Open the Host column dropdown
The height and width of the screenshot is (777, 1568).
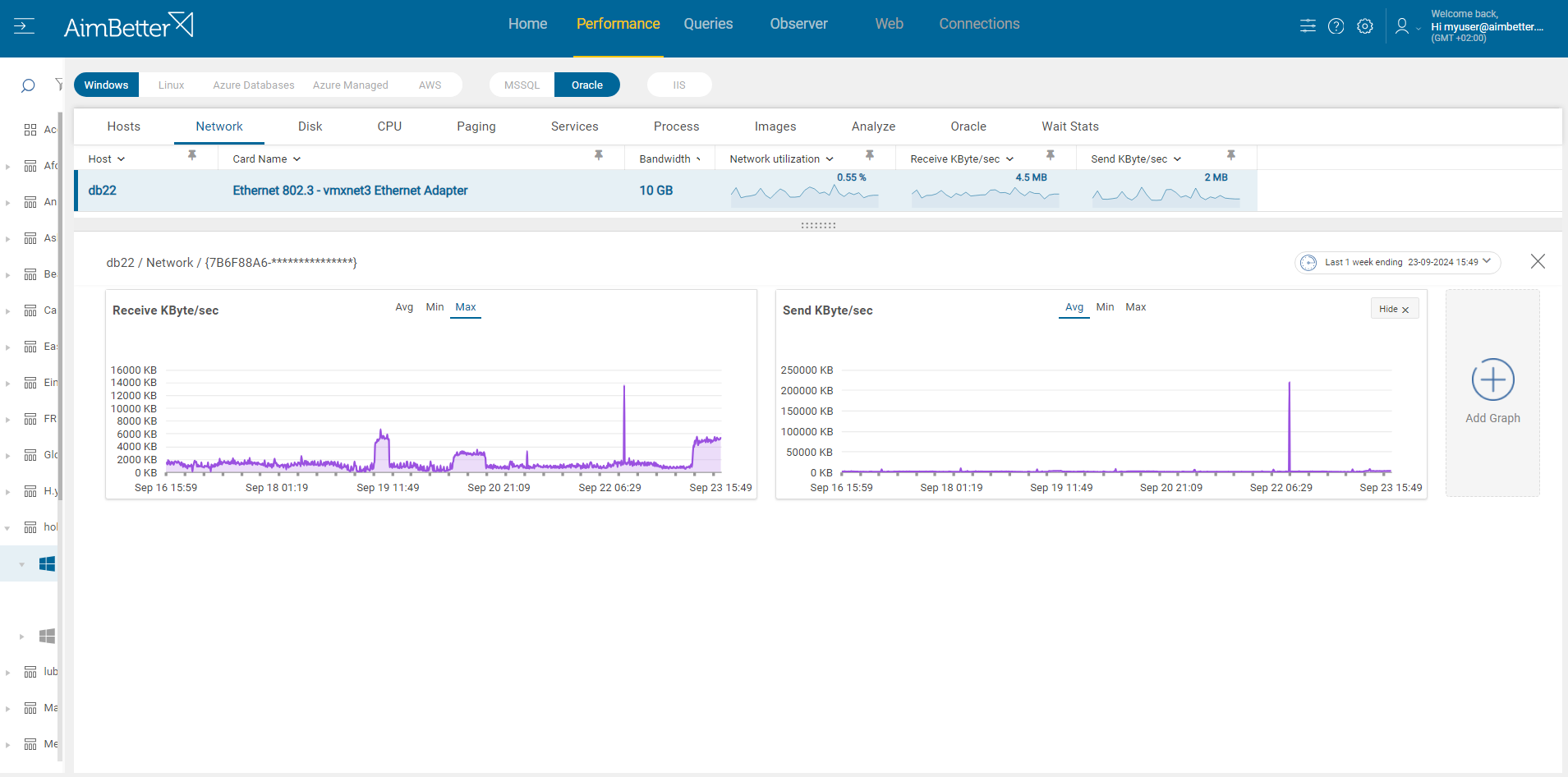122,159
